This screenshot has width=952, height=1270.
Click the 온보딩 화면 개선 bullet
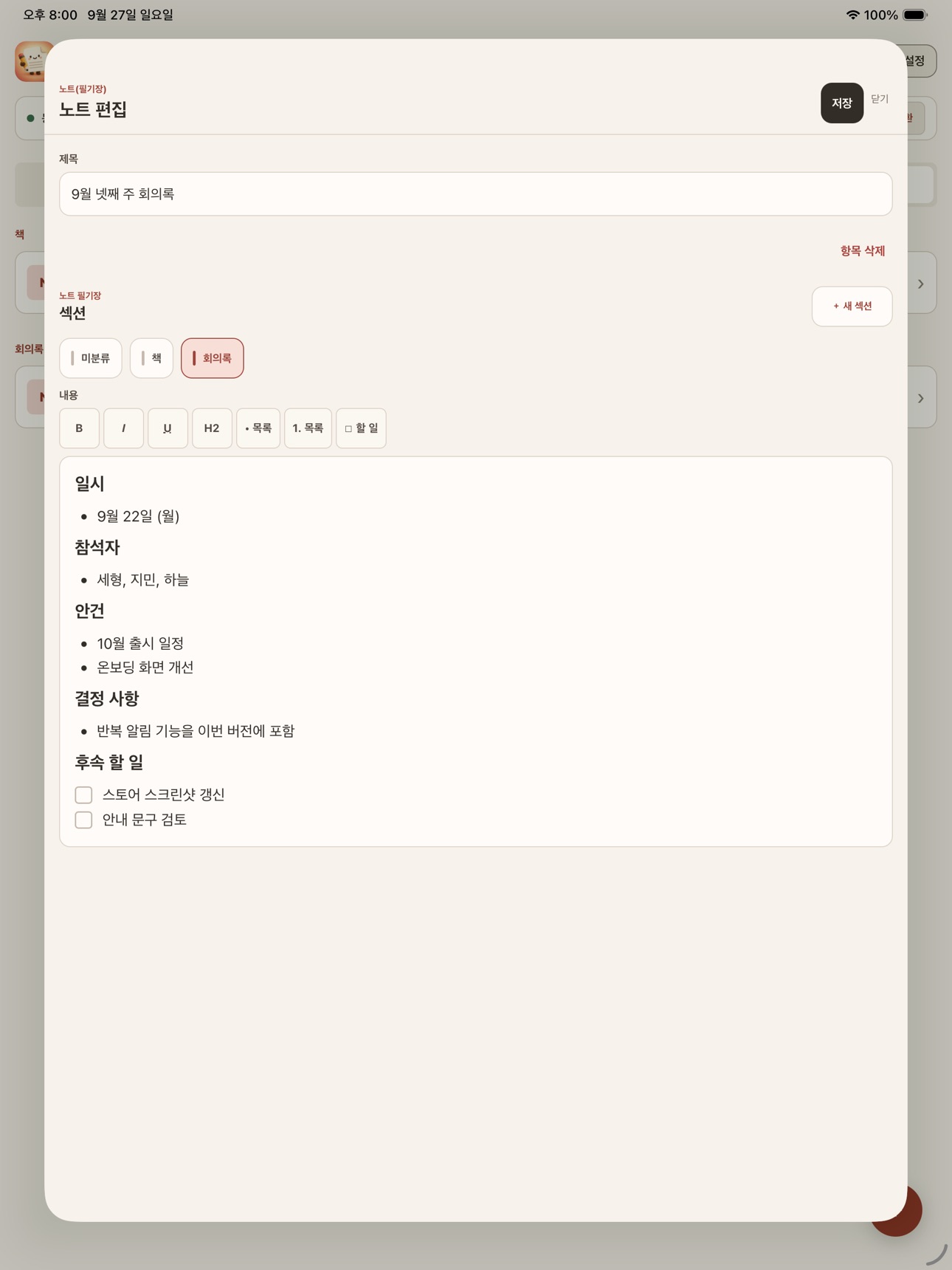pos(145,667)
